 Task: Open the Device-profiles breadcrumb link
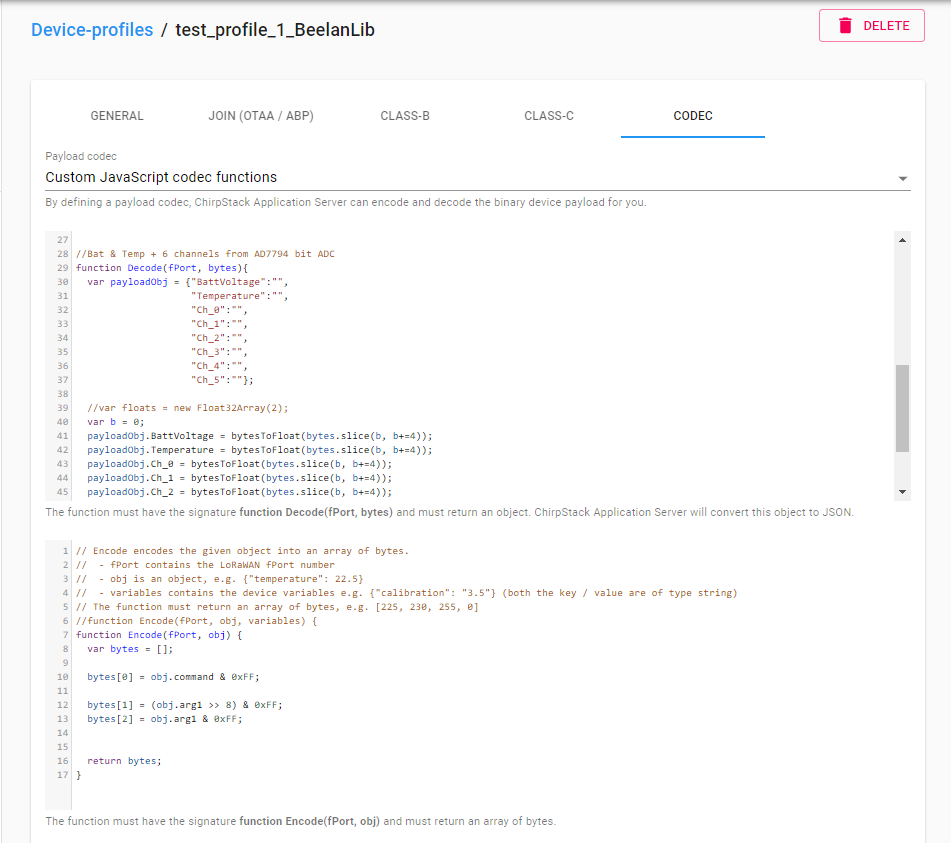(92, 30)
